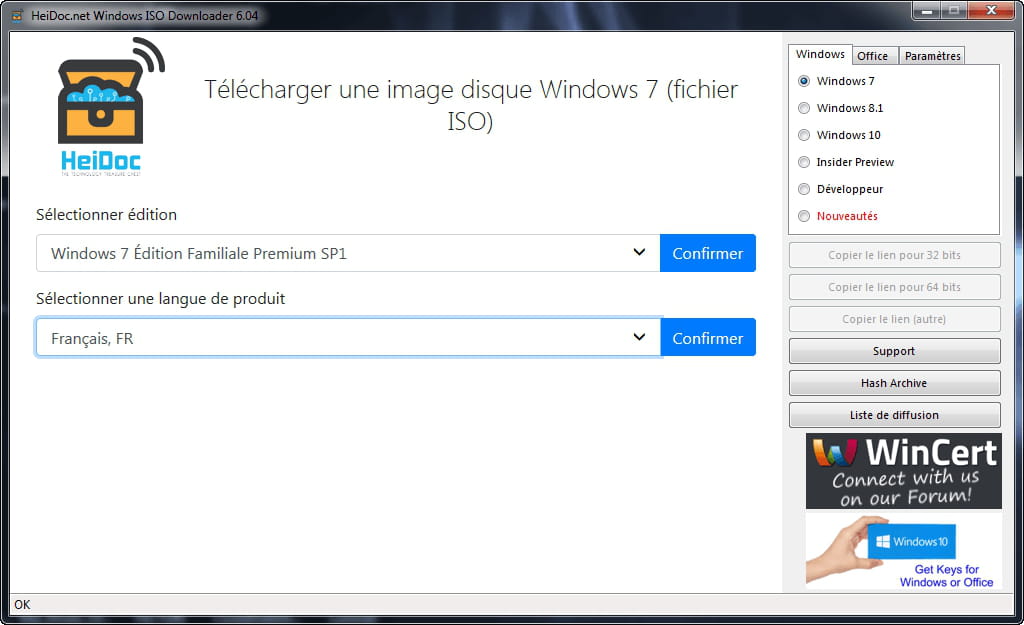
Task: Click the Get Keys for Windows or Office link
Action: [946, 576]
